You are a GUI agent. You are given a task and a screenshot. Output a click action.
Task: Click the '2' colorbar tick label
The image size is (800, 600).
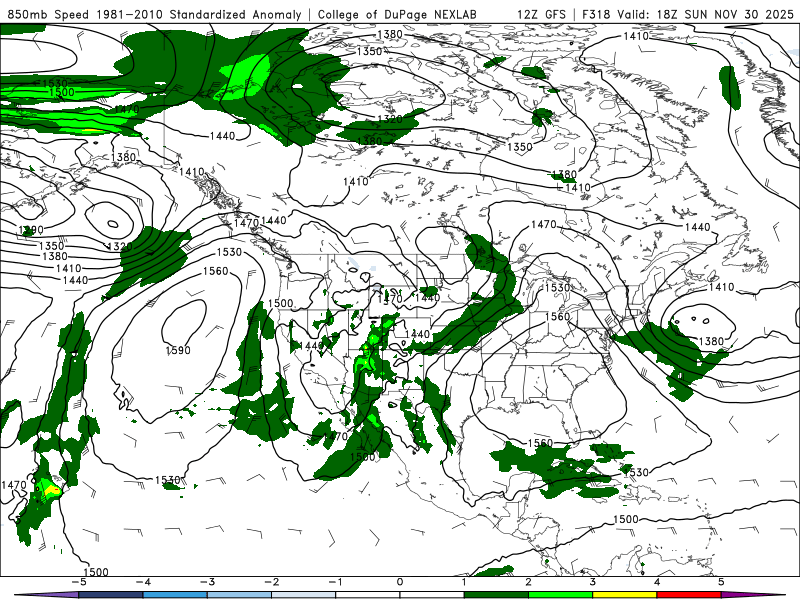point(529,582)
